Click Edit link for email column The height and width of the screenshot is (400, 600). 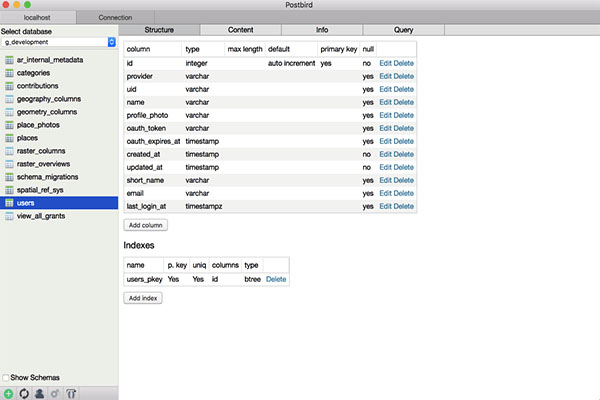pos(385,193)
